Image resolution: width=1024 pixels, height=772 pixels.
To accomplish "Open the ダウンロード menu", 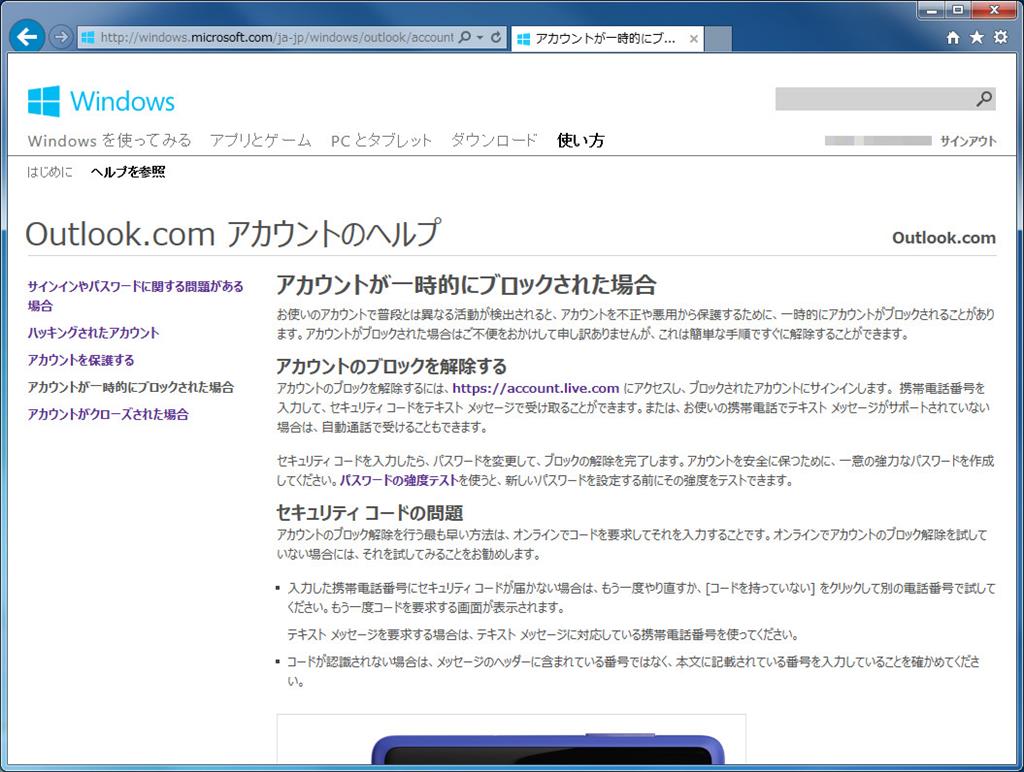I will click(x=494, y=140).
